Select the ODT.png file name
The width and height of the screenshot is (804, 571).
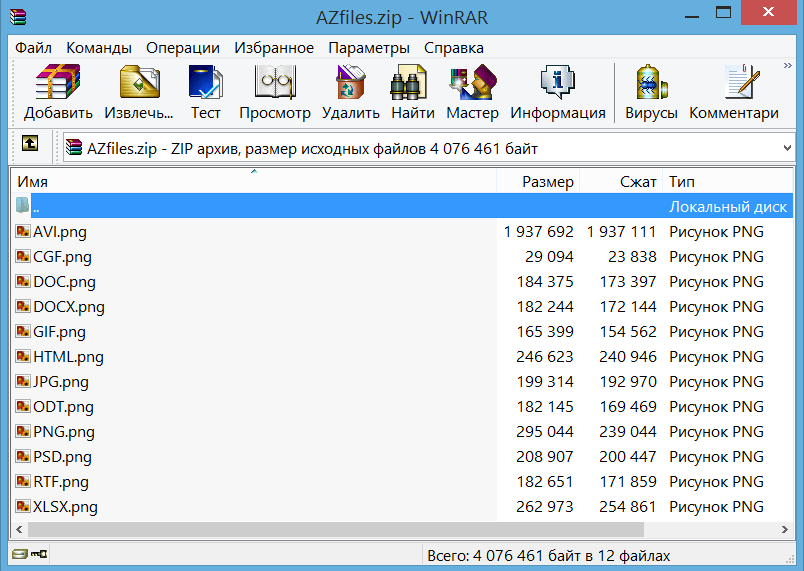(63, 407)
